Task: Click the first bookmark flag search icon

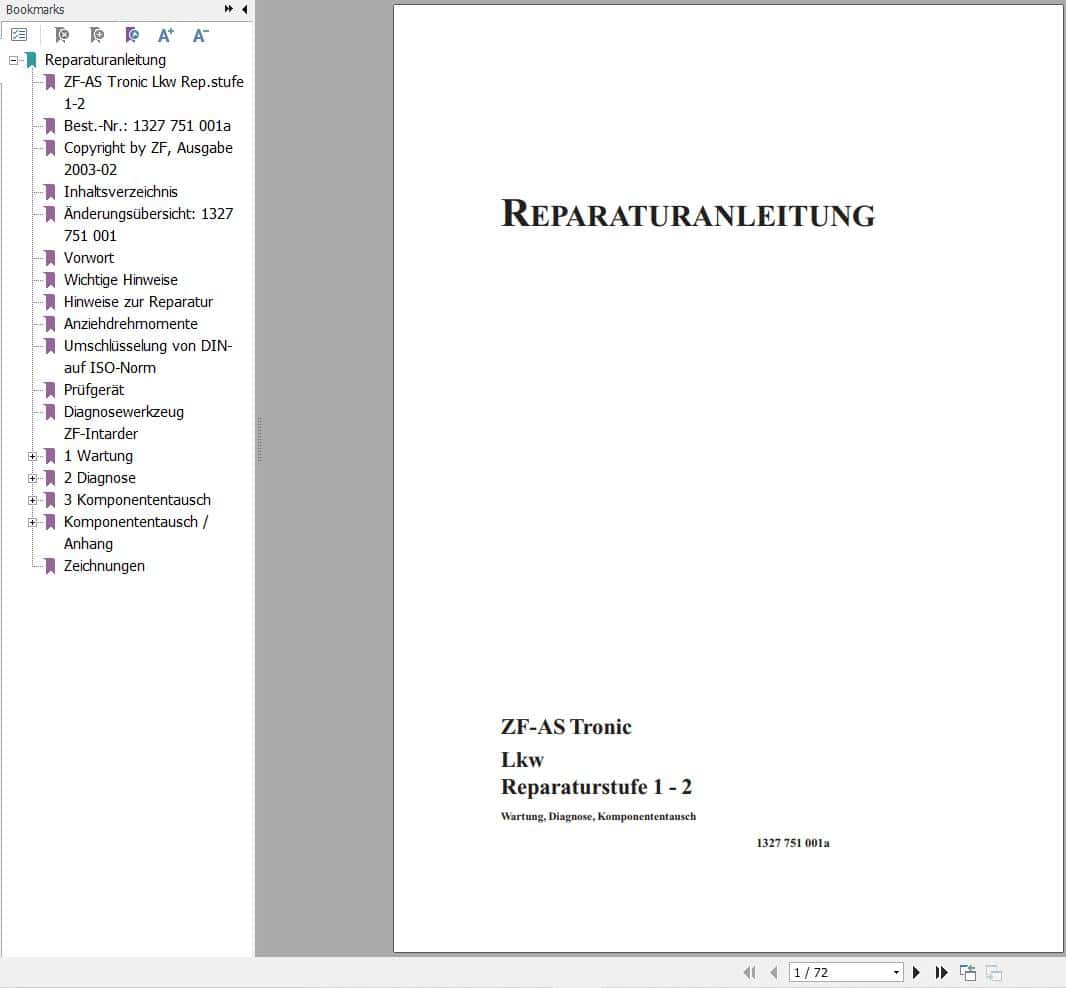Action: coord(62,35)
